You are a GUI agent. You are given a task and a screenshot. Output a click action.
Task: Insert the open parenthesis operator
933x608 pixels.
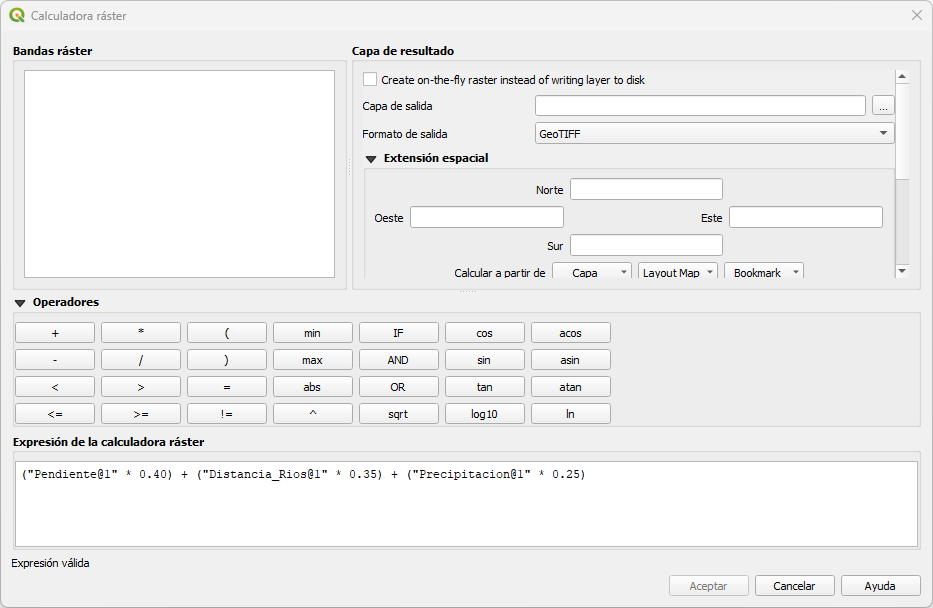(x=227, y=333)
